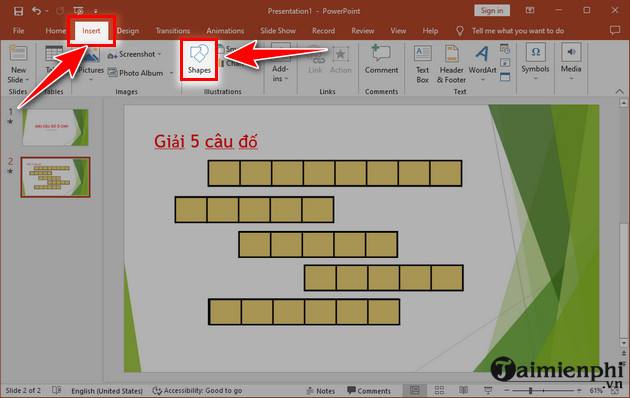Click scroll down arrow of slide scrollbar
This screenshot has width=630, height=398.
(624, 343)
